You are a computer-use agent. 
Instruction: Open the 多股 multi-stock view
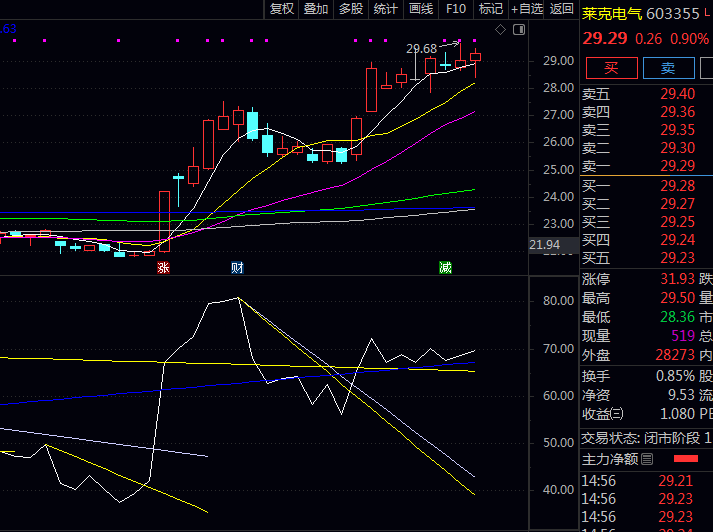(x=351, y=9)
